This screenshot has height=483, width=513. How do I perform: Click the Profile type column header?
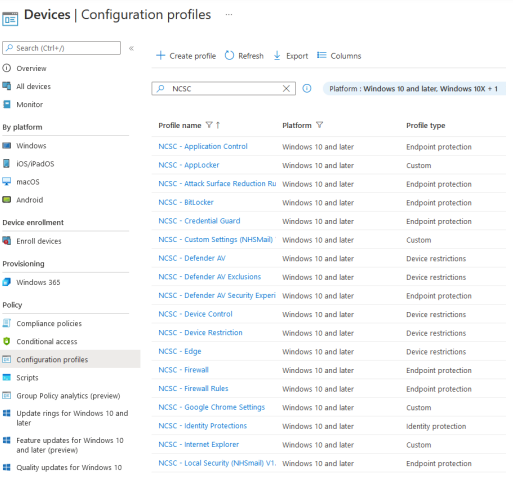[426, 125]
